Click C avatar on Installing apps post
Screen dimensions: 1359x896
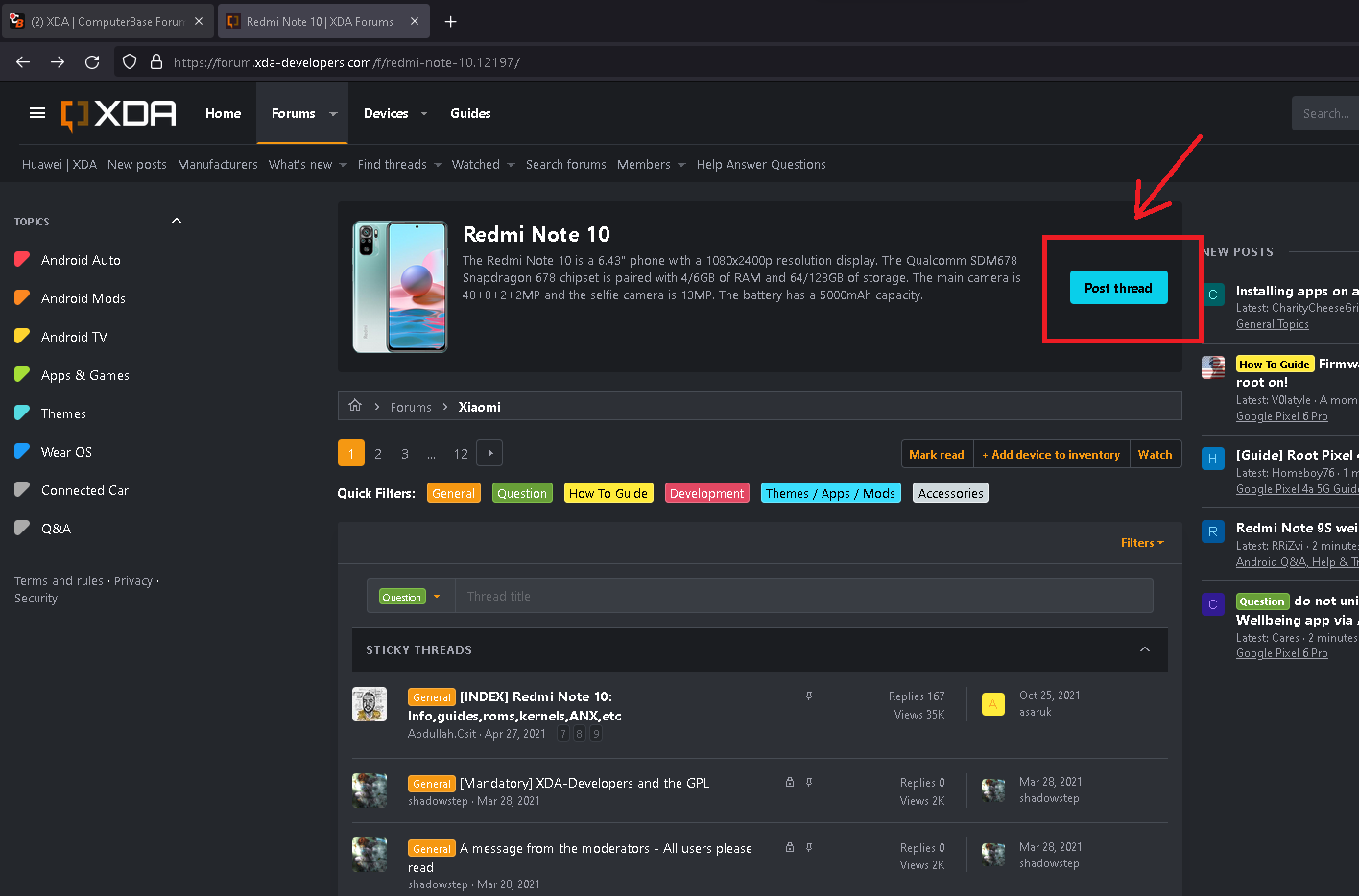(1213, 295)
